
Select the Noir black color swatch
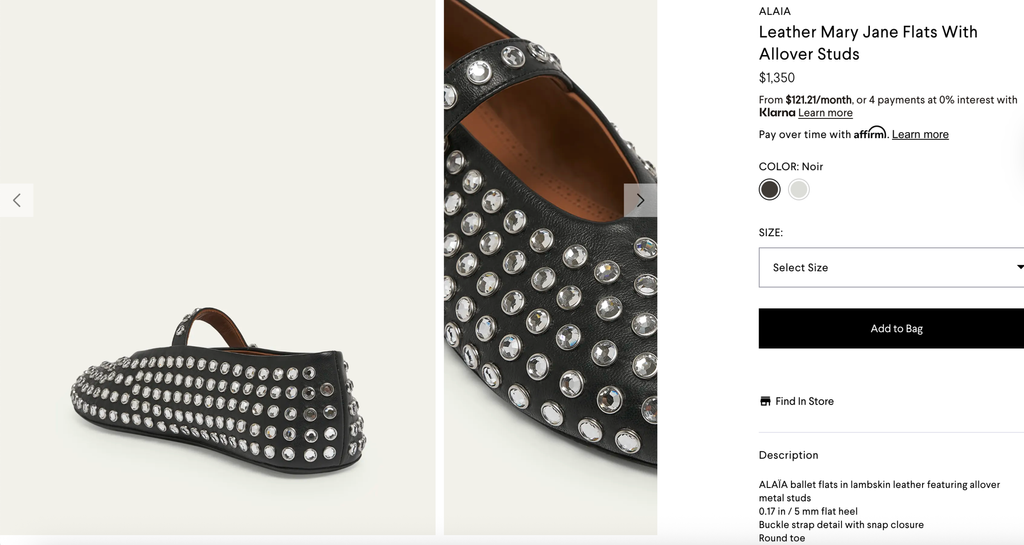coord(769,189)
